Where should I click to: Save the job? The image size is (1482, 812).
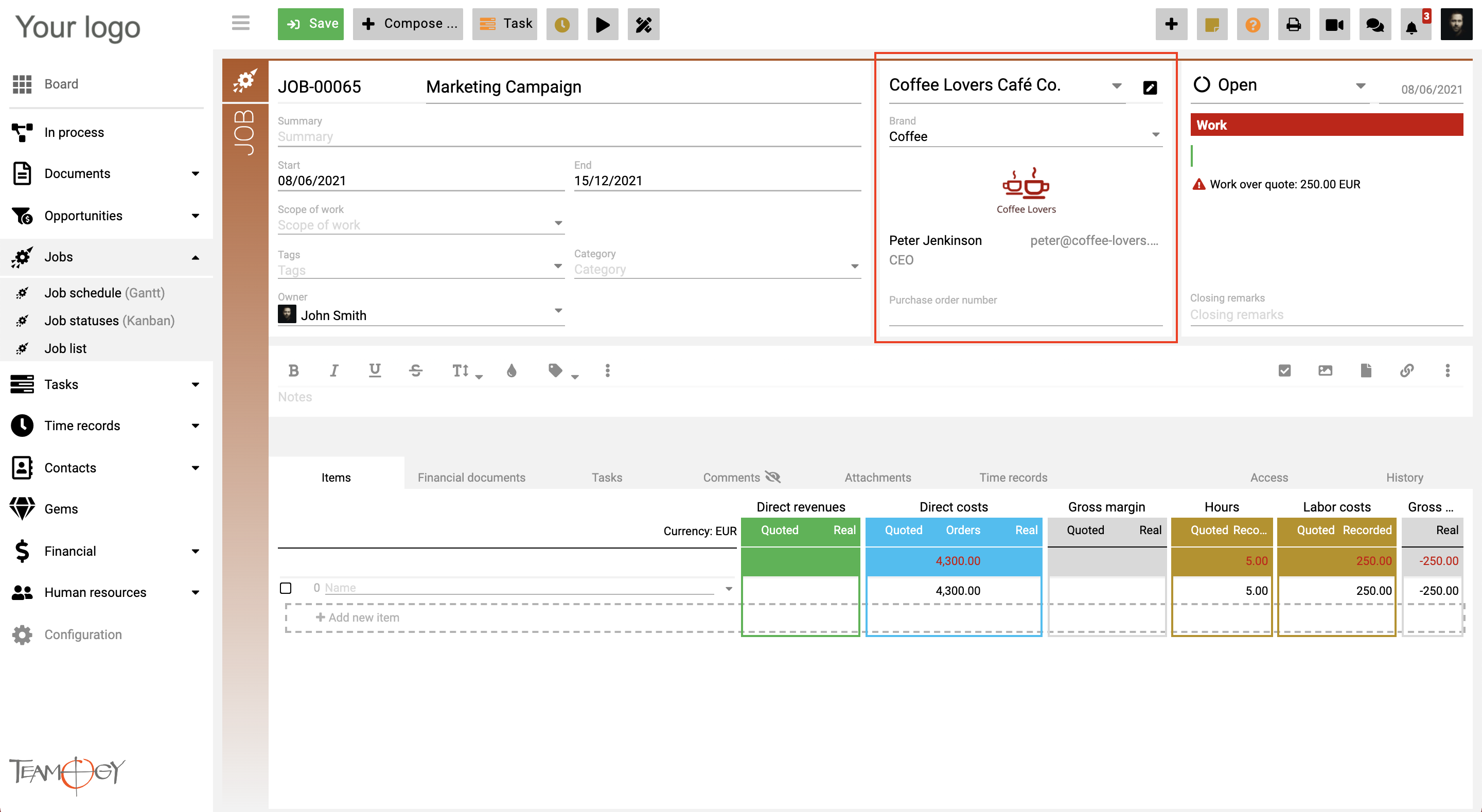pos(311,24)
